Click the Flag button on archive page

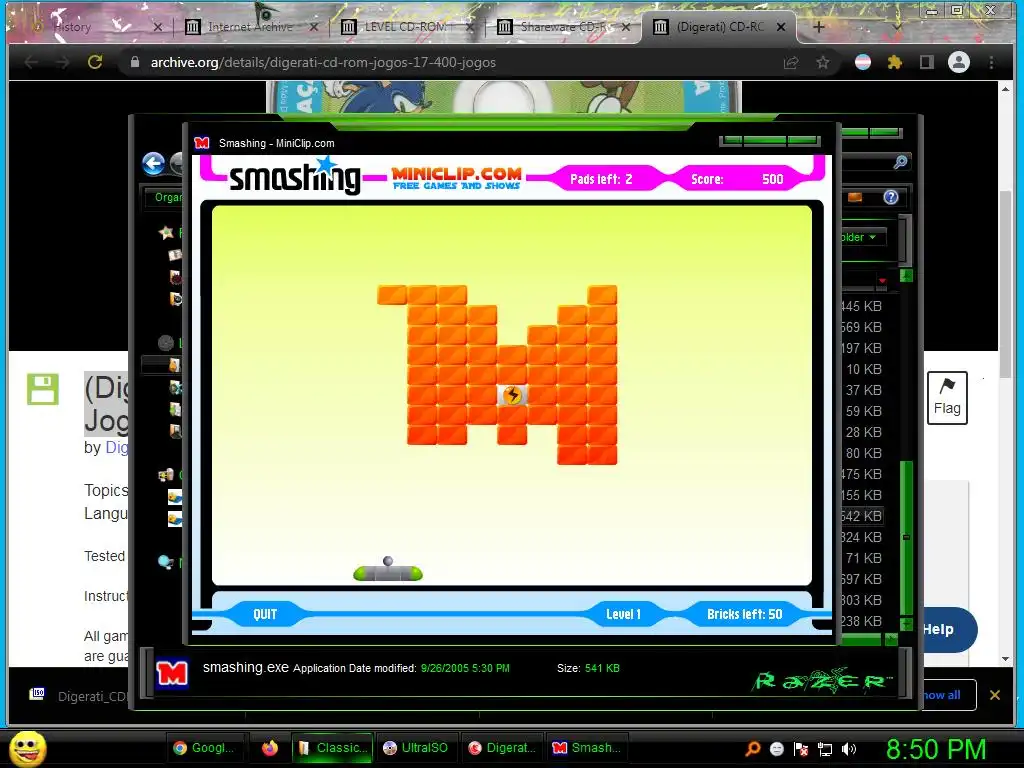pyautogui.click(x=947, y=398)
